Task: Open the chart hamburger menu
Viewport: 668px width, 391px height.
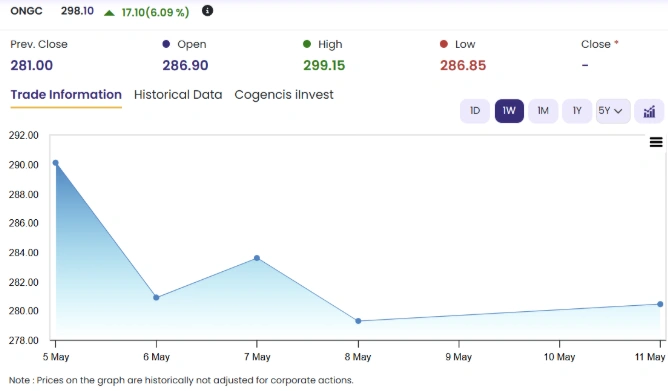Action: pyautogui.click(x=656, y=142)
